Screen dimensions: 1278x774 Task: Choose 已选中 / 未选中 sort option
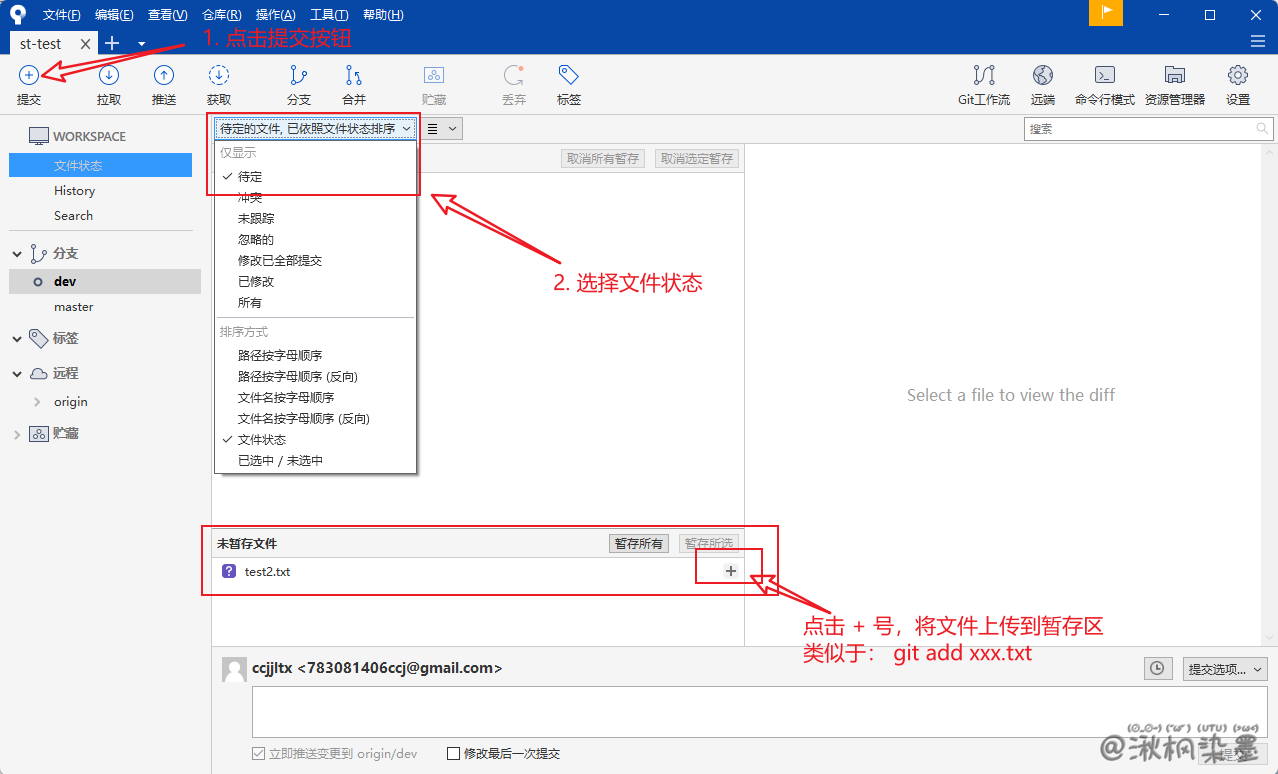pyautogui.click(x=280, y=461)
